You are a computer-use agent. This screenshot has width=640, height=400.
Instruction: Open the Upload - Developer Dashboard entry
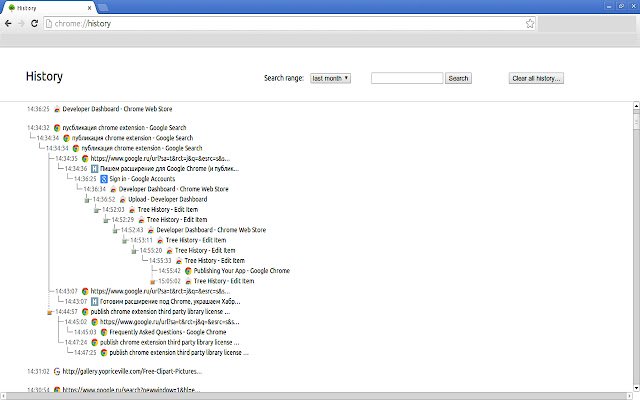pyautogui.click(x=168, y=199)
